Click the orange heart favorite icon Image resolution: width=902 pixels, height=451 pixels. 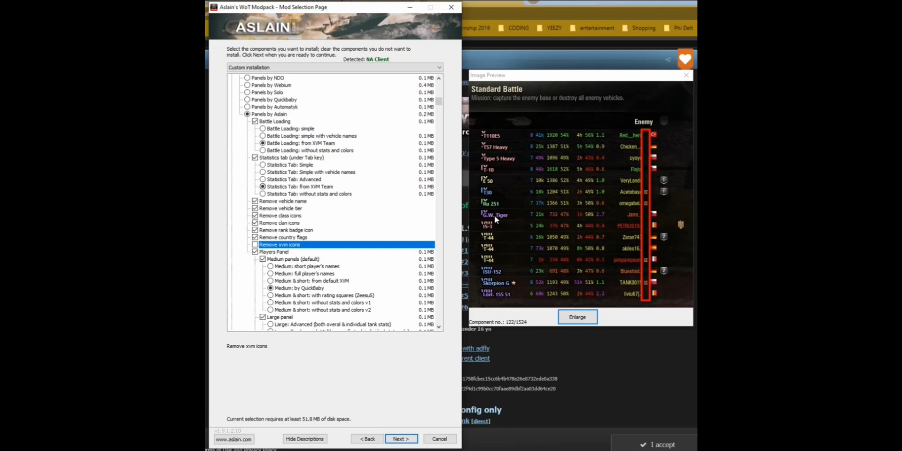[x=684, y=59]
